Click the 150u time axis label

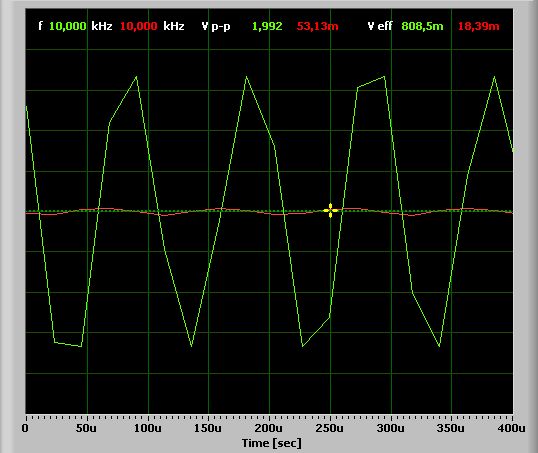coord(208,428)
